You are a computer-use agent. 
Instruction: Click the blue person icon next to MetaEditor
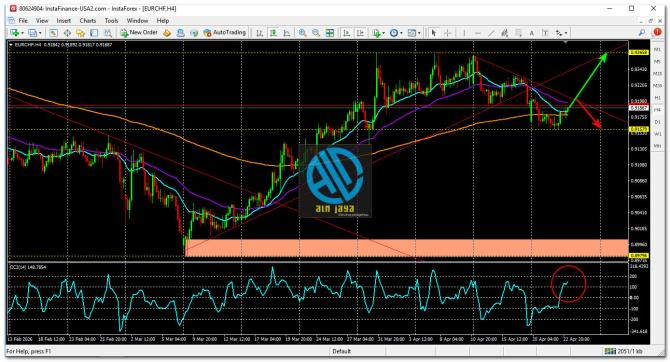point(181,33)
